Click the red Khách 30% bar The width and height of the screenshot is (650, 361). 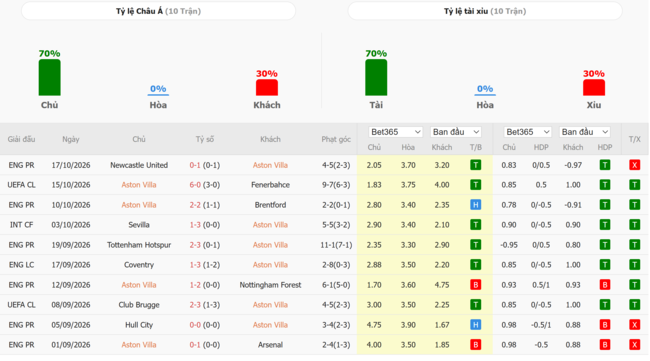pos(267,87)
